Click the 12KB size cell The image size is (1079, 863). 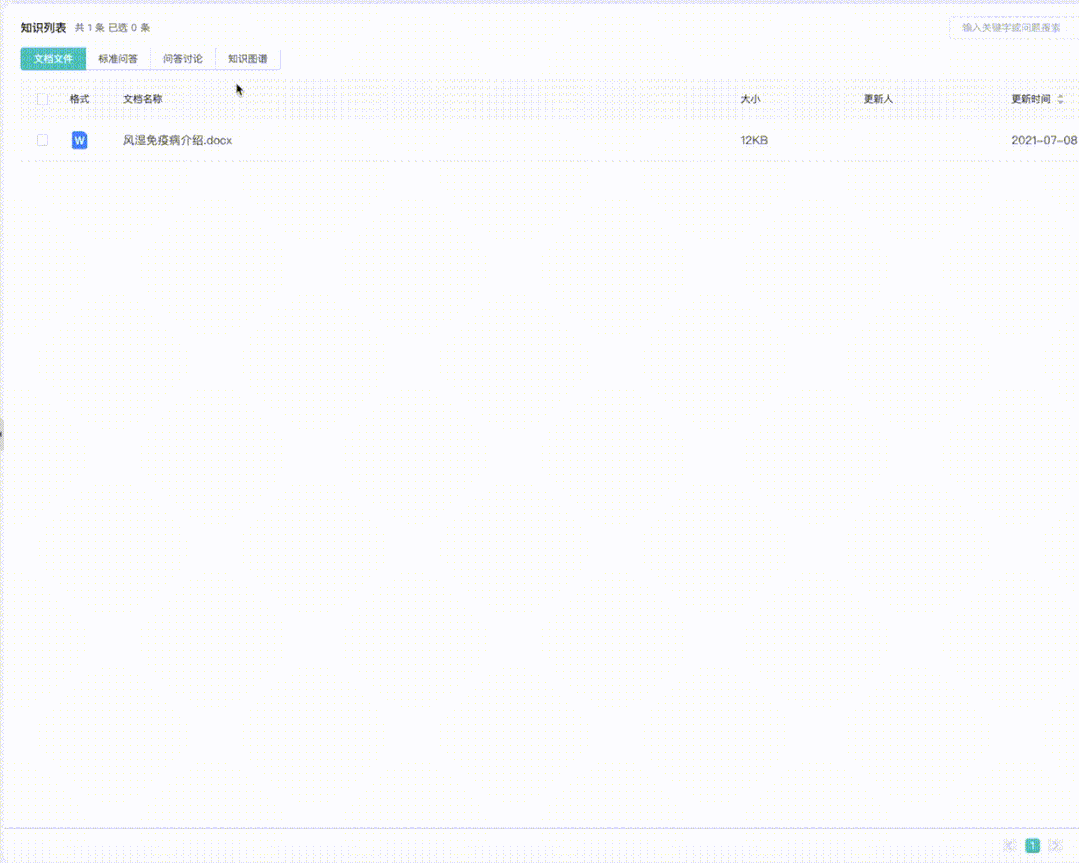pyautogui.click(x=754, y=140)
